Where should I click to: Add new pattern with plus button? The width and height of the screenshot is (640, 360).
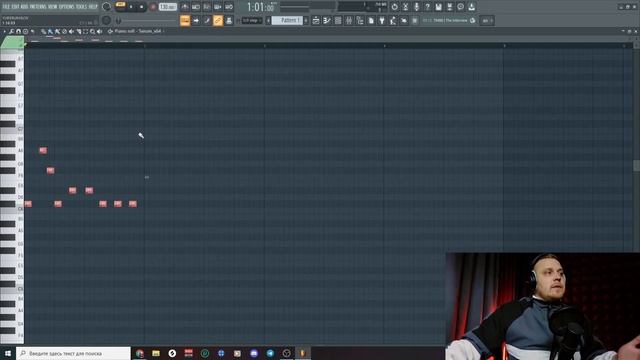[x=306, y=20]
